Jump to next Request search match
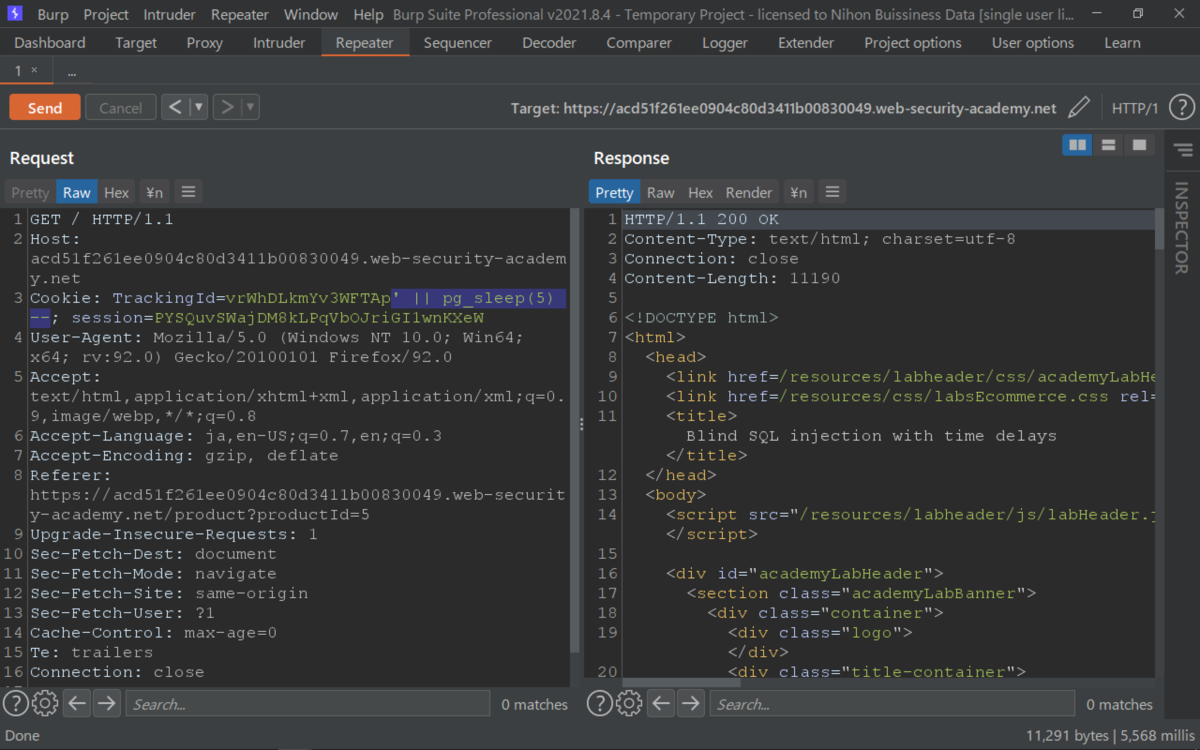The image size is (1200, 750). 106,703
